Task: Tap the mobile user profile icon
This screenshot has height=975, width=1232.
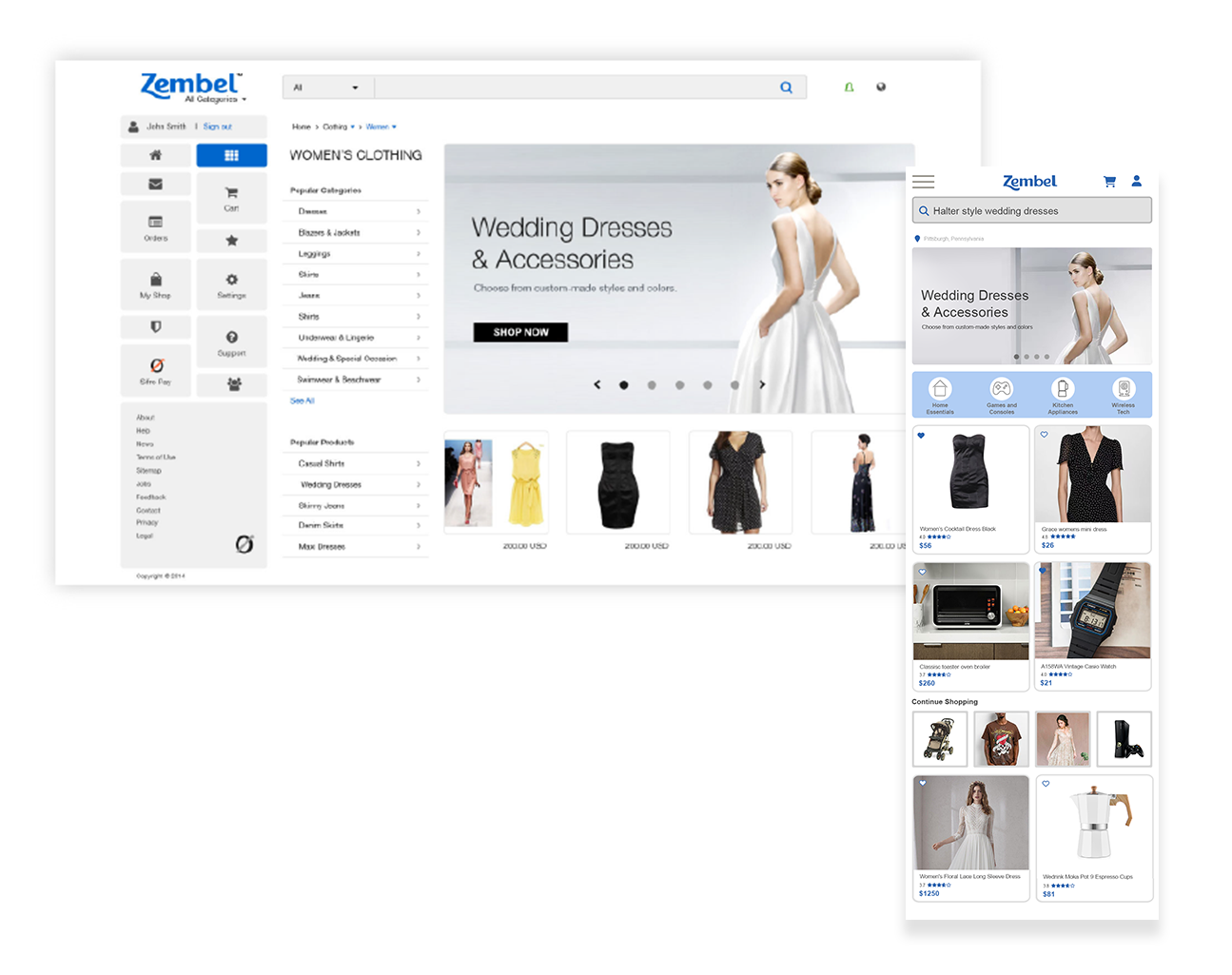Action: (1136, 181)
